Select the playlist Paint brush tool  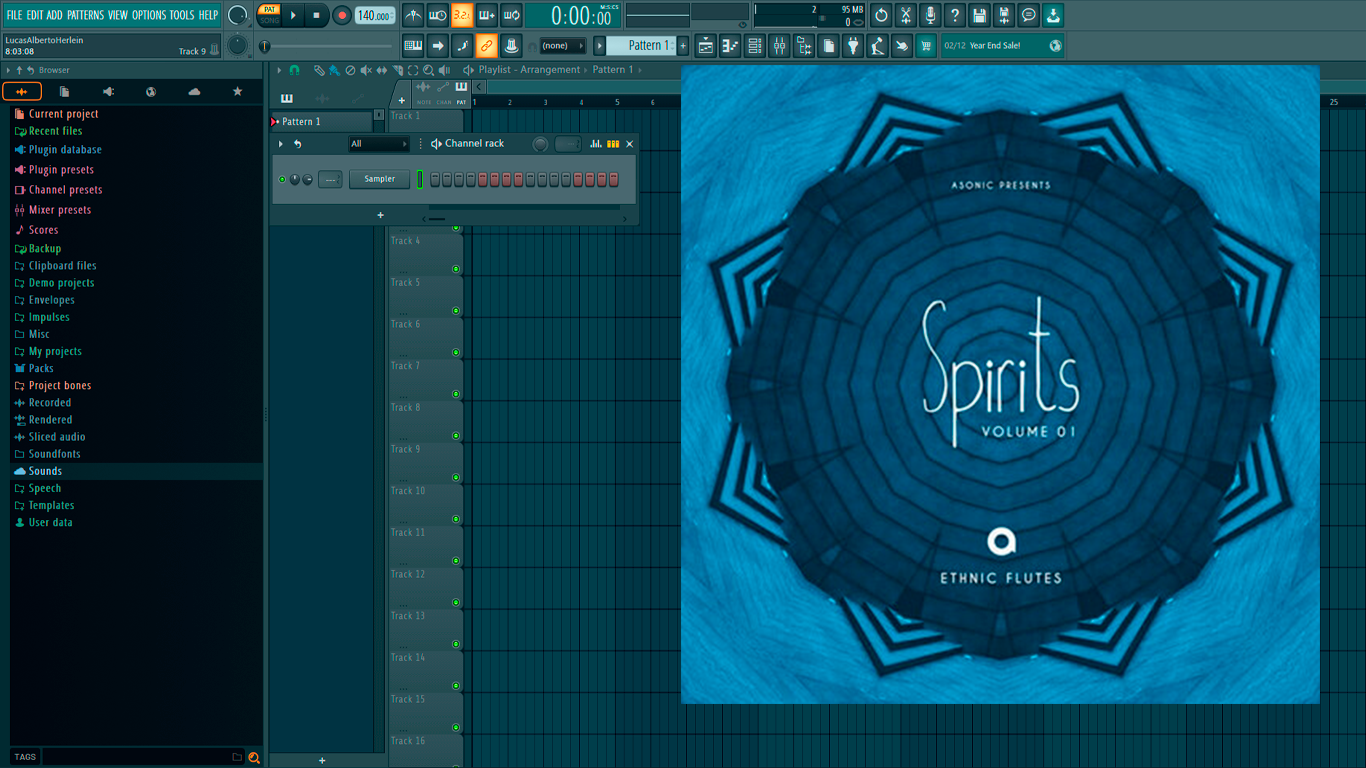point(334,70)
